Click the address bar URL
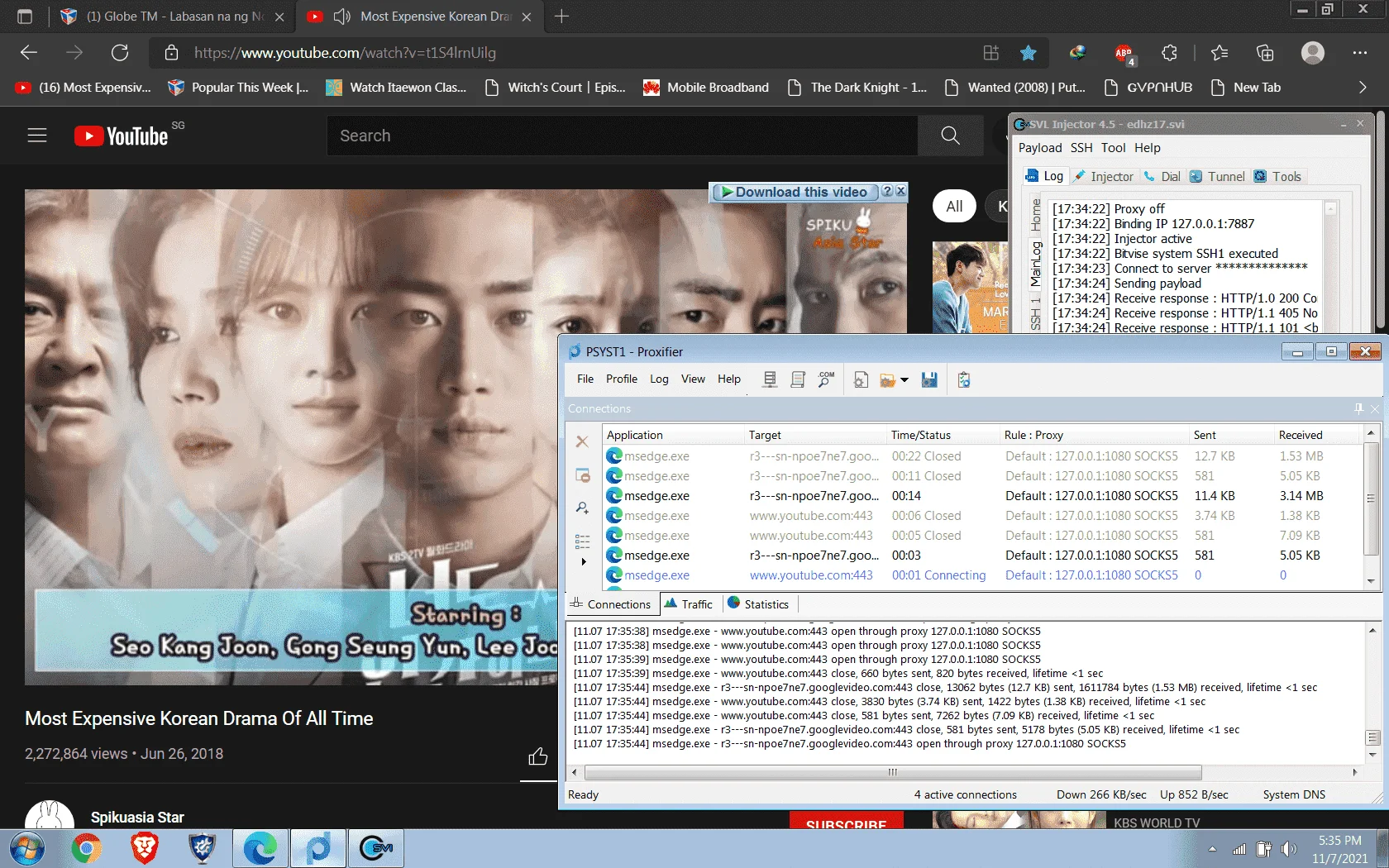Image resolution: width=1389 pixels, height=868 pixels. 345,53
